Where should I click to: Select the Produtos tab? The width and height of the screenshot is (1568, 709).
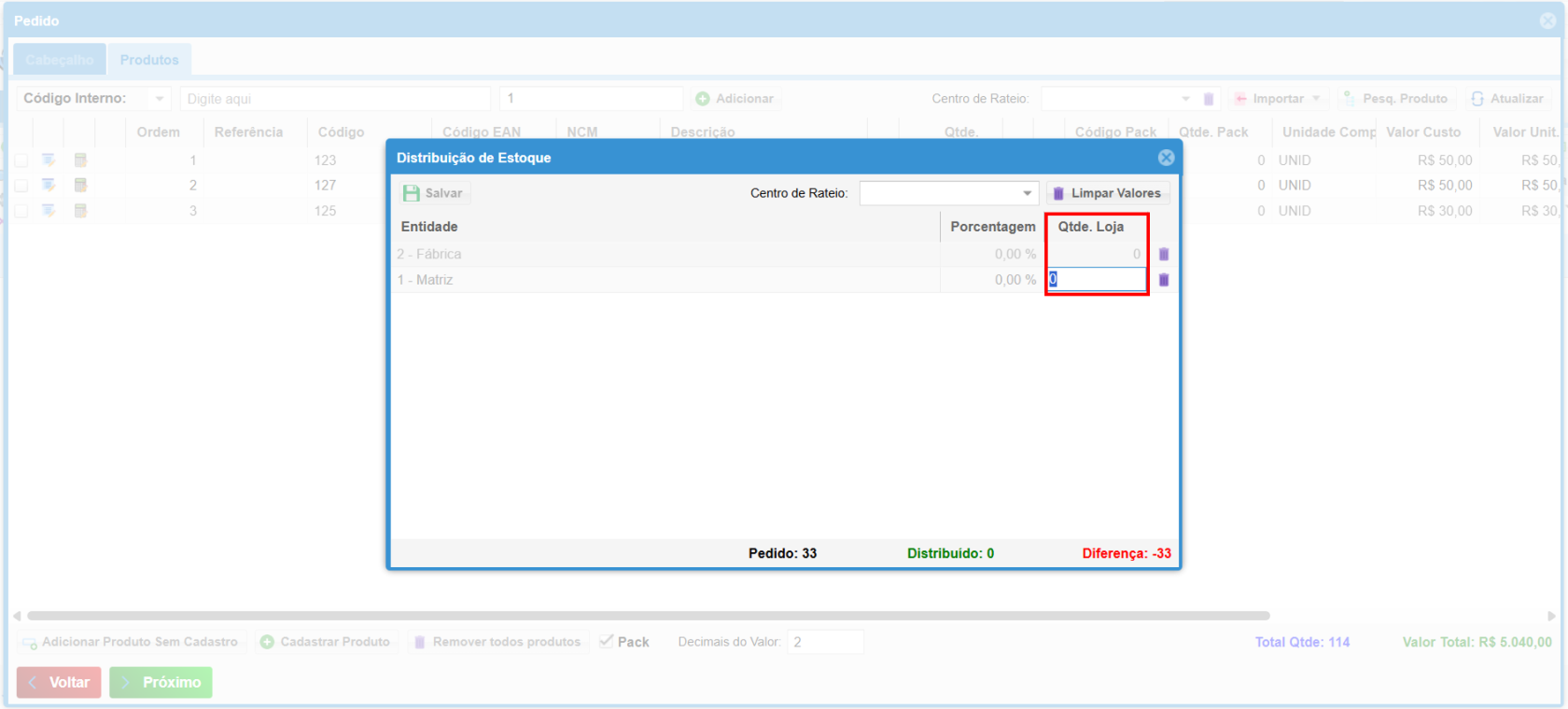pyautogui.click(x=149, y=60)
